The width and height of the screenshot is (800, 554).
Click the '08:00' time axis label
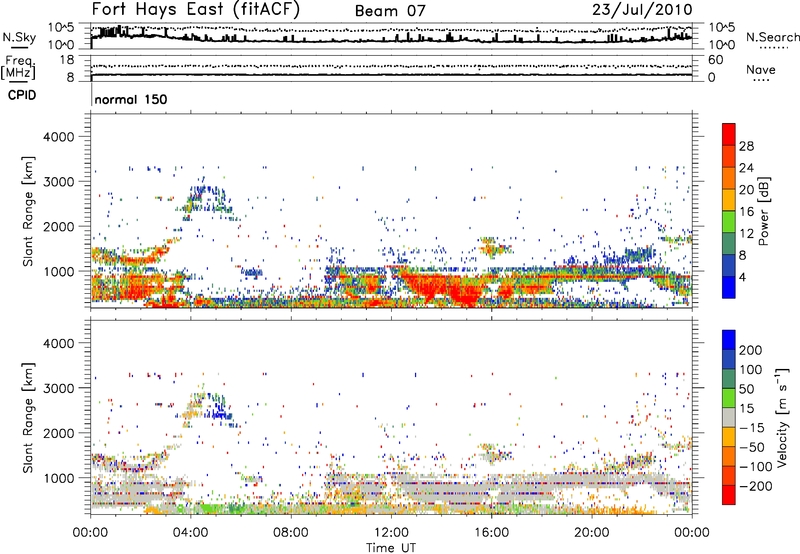coord(290,533)
